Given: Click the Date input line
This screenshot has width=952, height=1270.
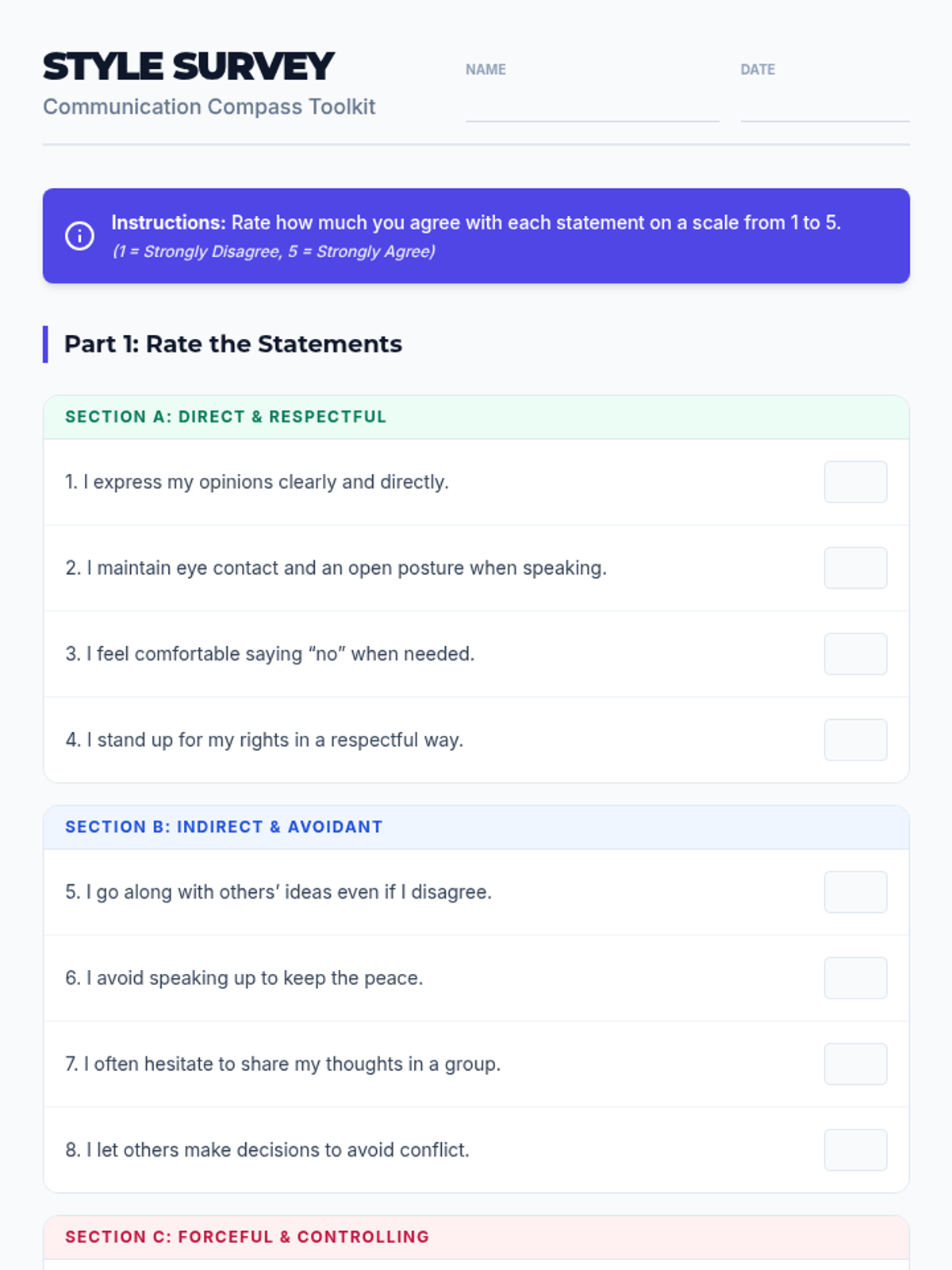Looking at the screenshot, I should [x=824, y=108].
